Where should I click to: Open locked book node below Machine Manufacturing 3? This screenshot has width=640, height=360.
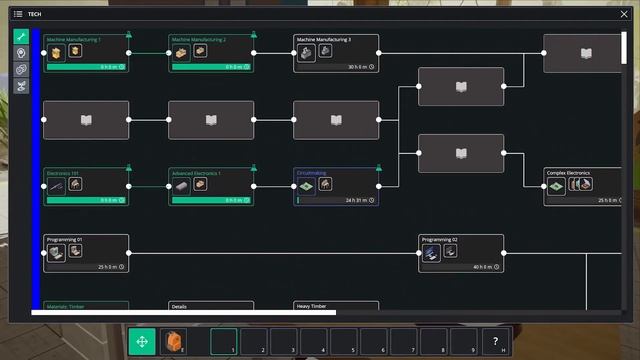coord(336,120)
